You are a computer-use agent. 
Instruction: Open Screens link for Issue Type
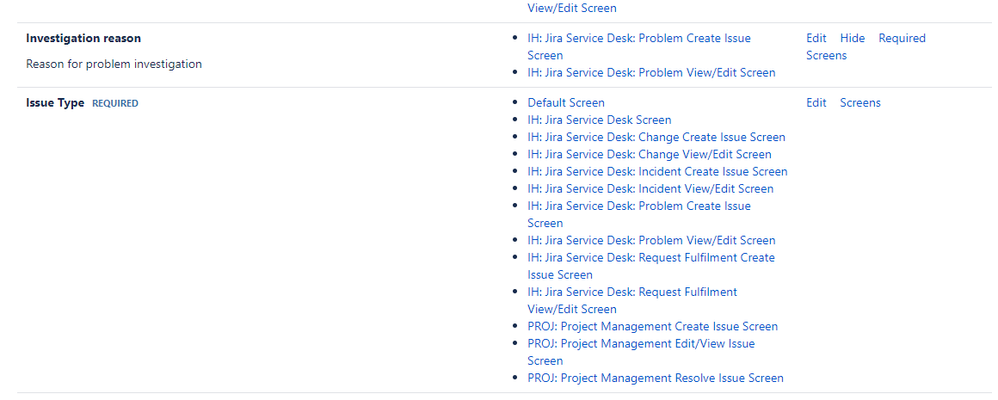click(860, 103)
